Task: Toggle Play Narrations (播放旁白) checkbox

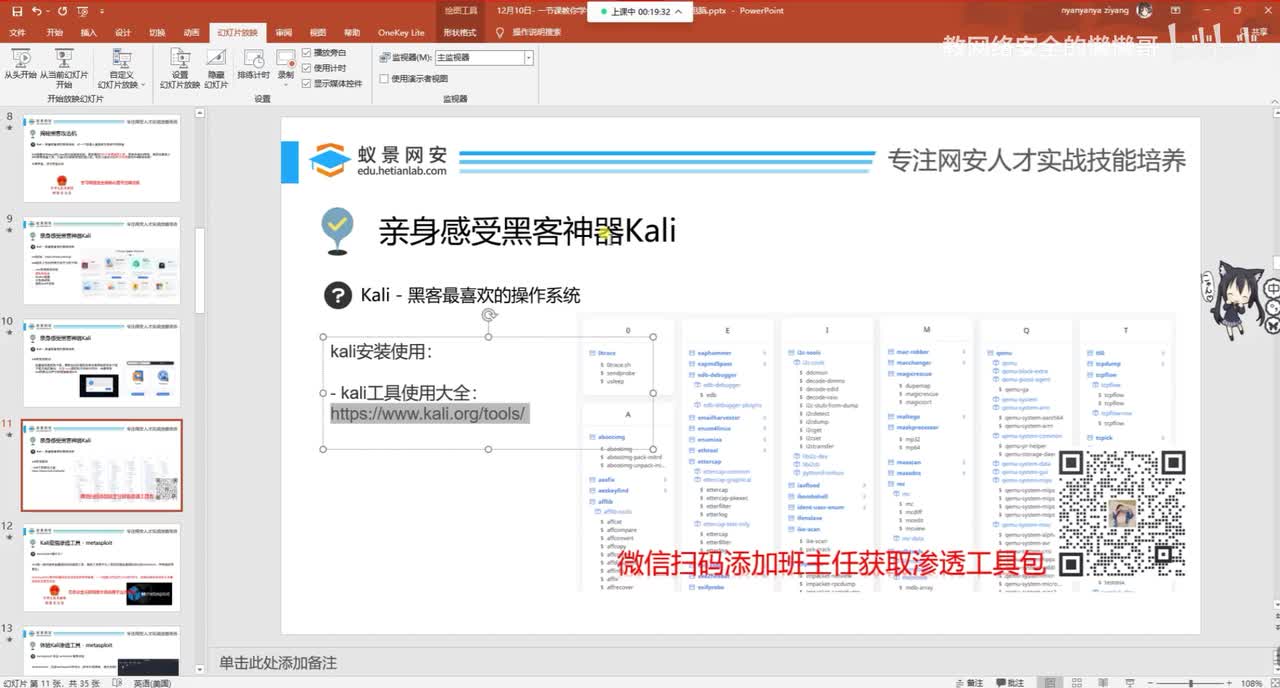Action: [307, 52]
